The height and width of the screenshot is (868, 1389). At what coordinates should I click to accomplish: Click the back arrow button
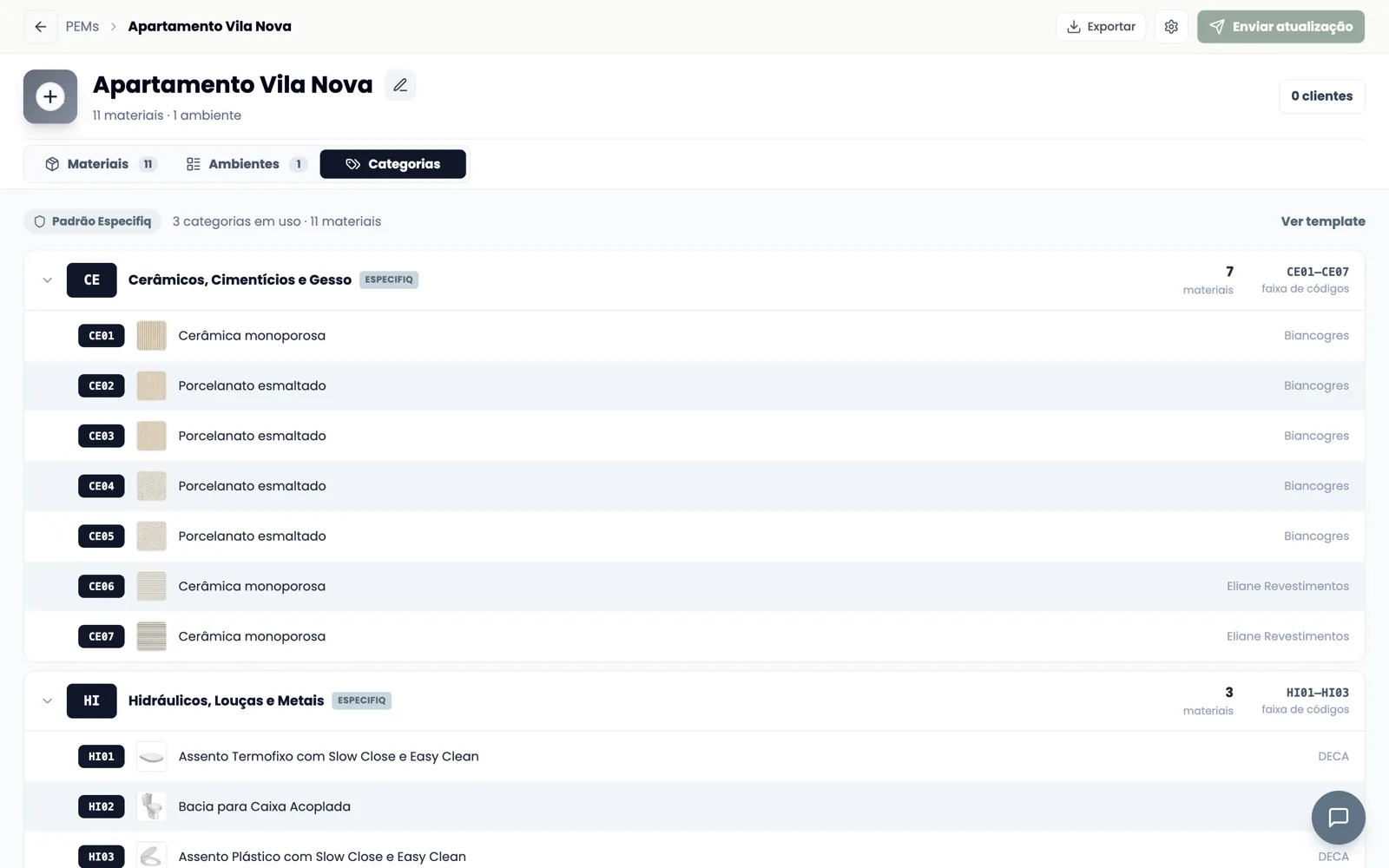coord(40,27)
